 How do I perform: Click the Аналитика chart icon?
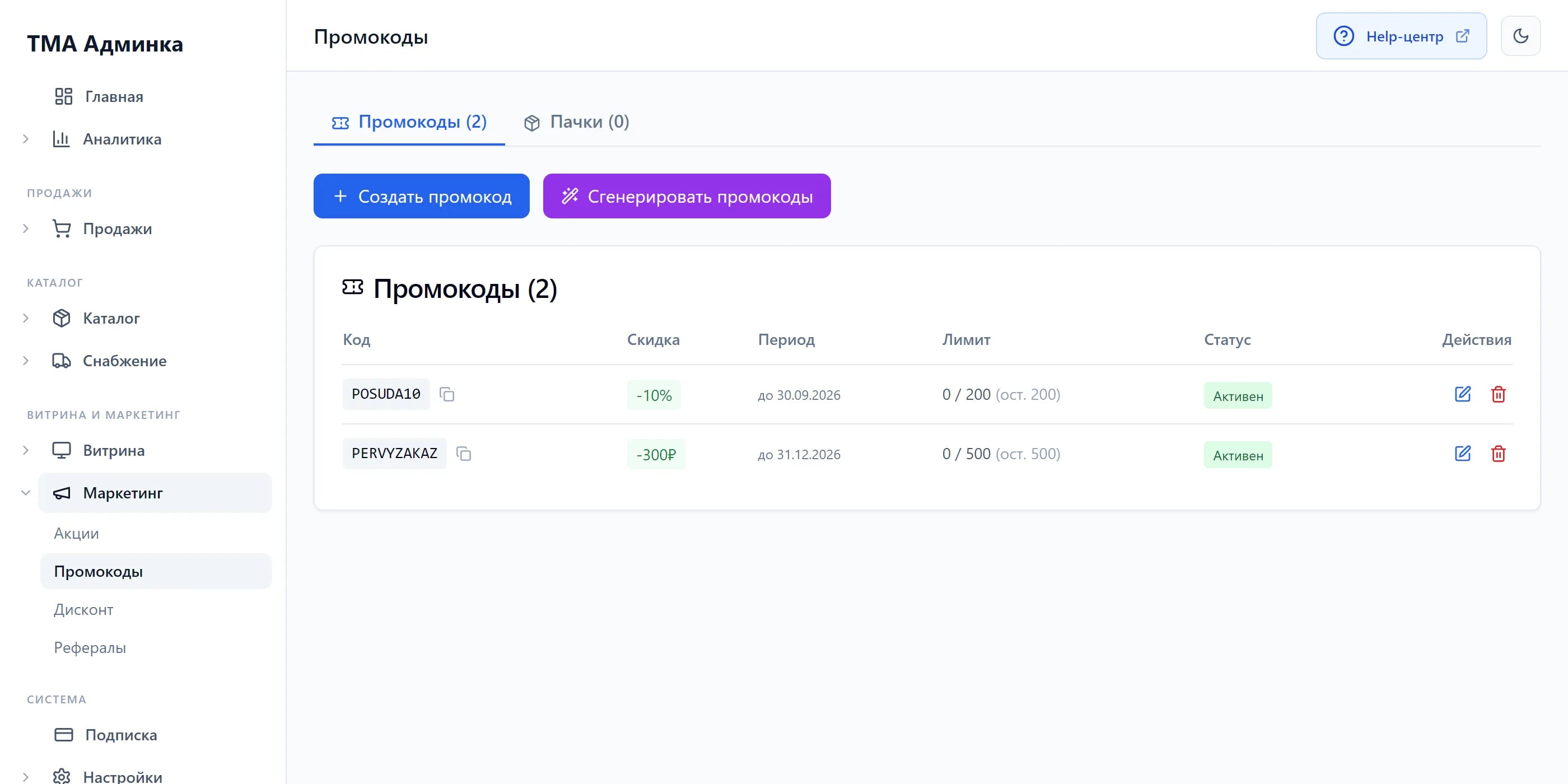coord(62,139)
